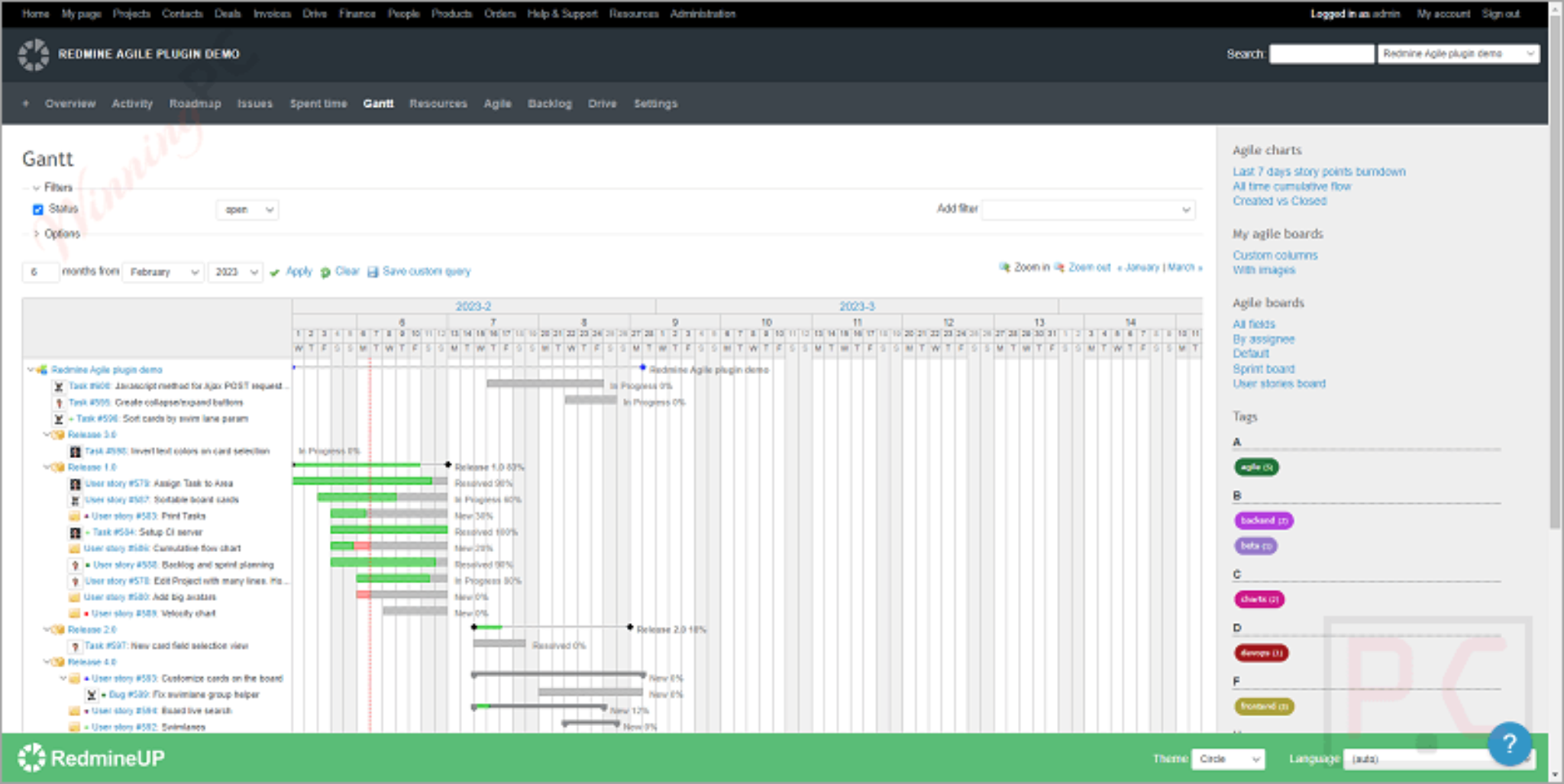Screen dimensions: 1564x784
Task: Open the Add filter dropdown
Action: click(1088, 210)
